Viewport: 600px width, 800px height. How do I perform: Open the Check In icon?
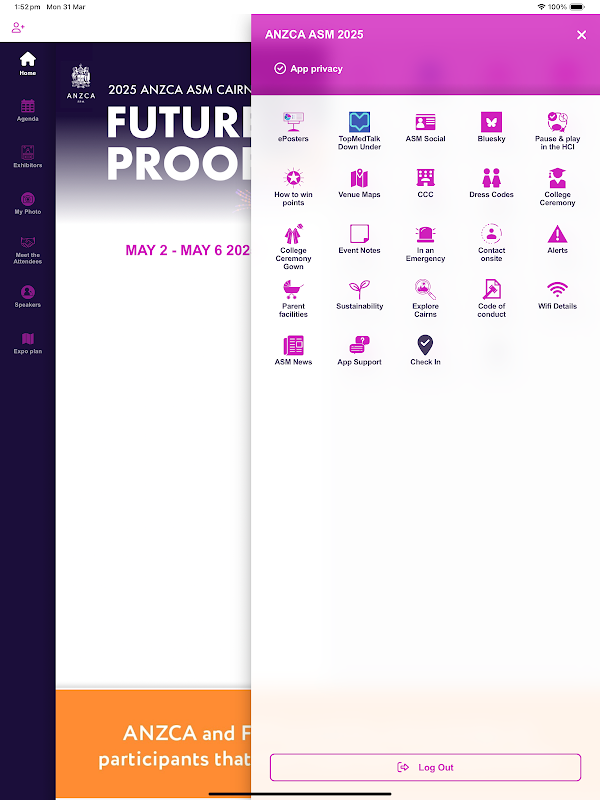425,345
